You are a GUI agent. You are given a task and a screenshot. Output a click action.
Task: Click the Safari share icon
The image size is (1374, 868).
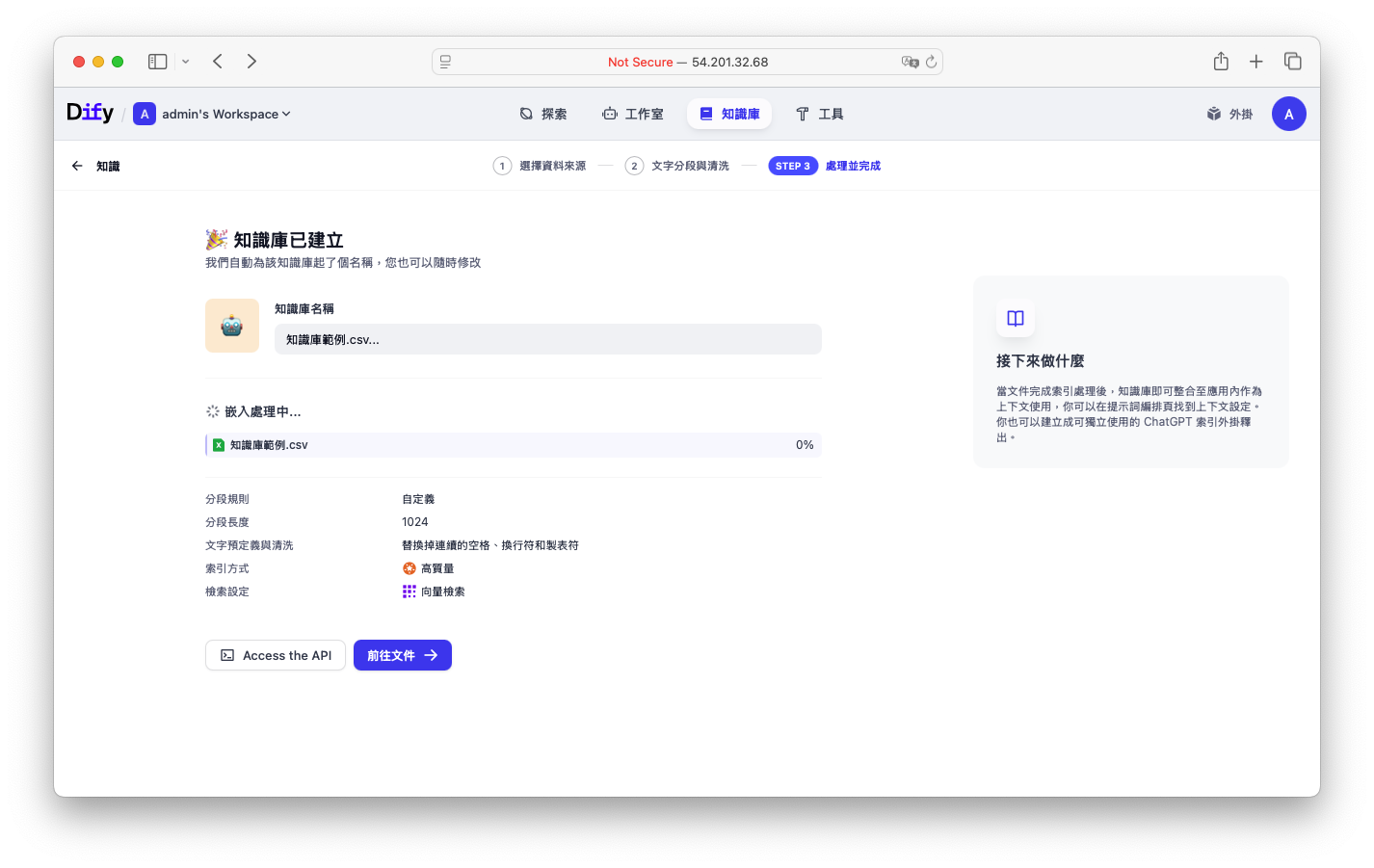pyautogui.click(x=1221, y=62)
